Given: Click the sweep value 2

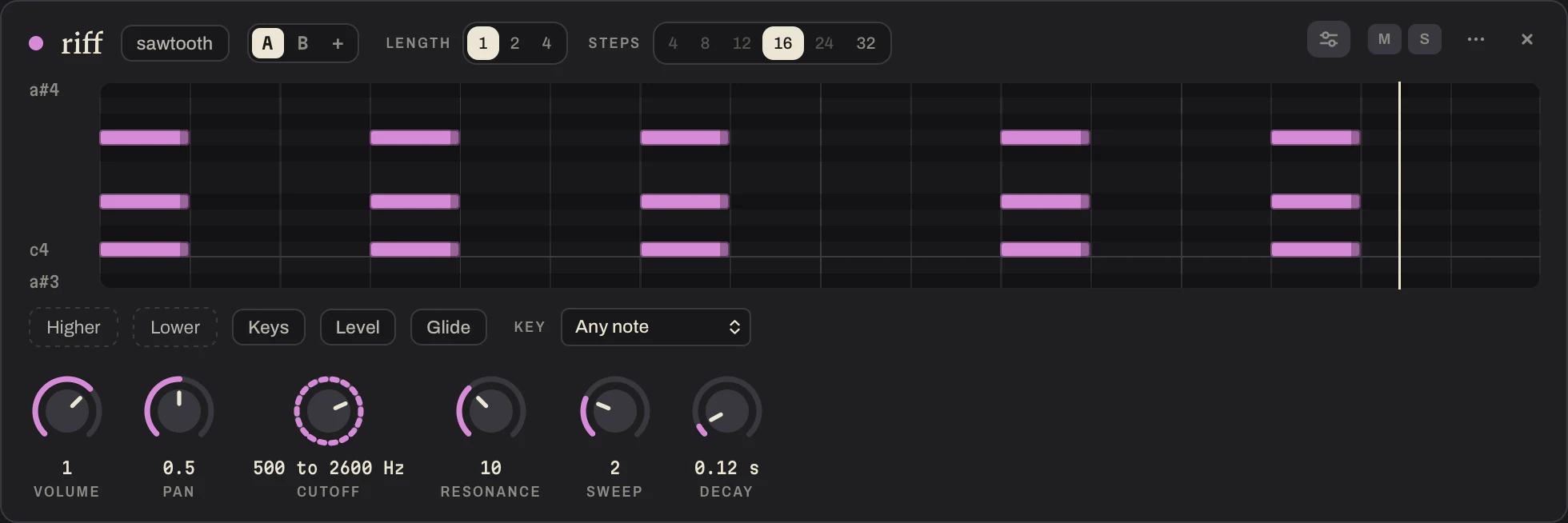Looking at the screenshot, I should tap(614, 468).
